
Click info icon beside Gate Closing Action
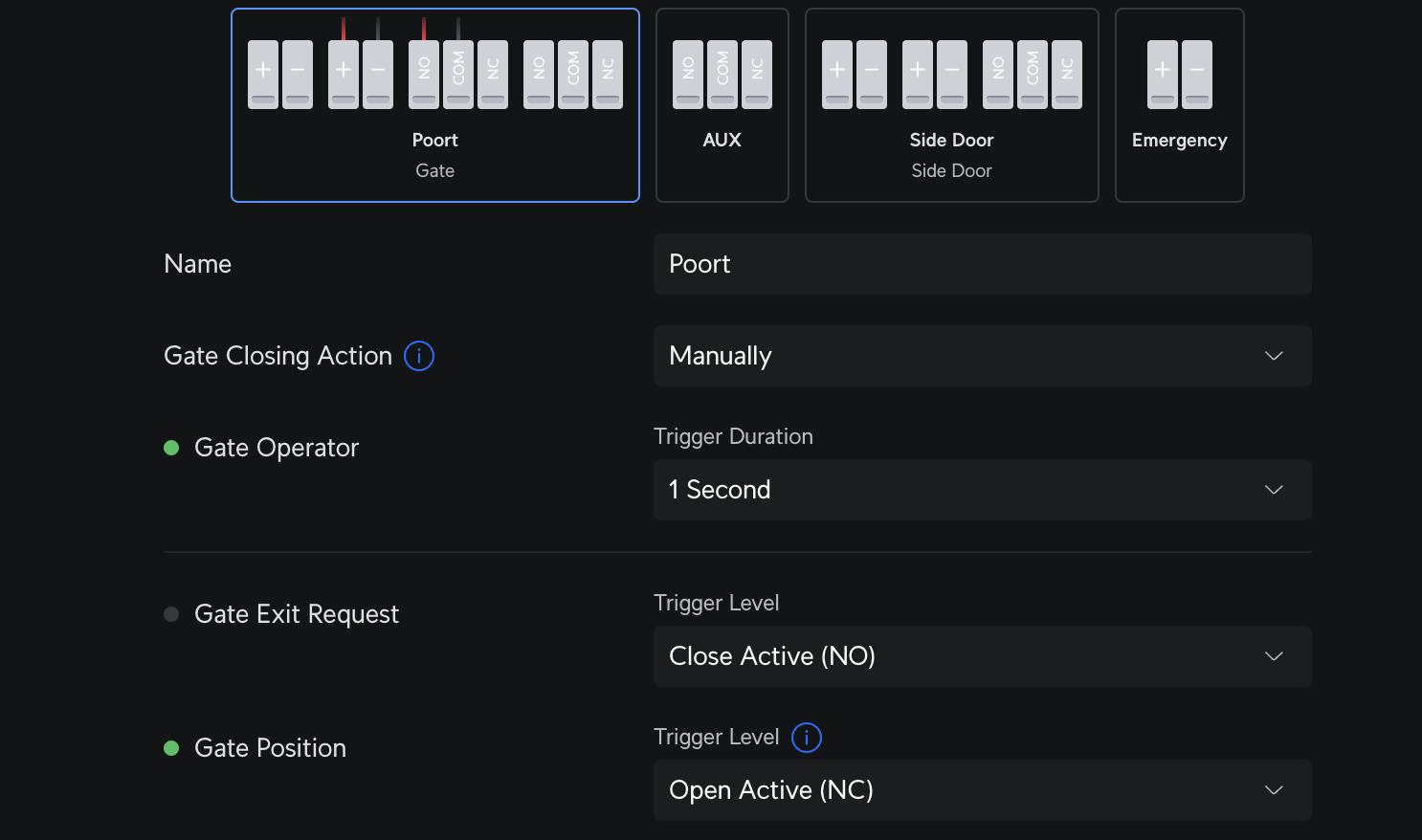click(419, 356)
